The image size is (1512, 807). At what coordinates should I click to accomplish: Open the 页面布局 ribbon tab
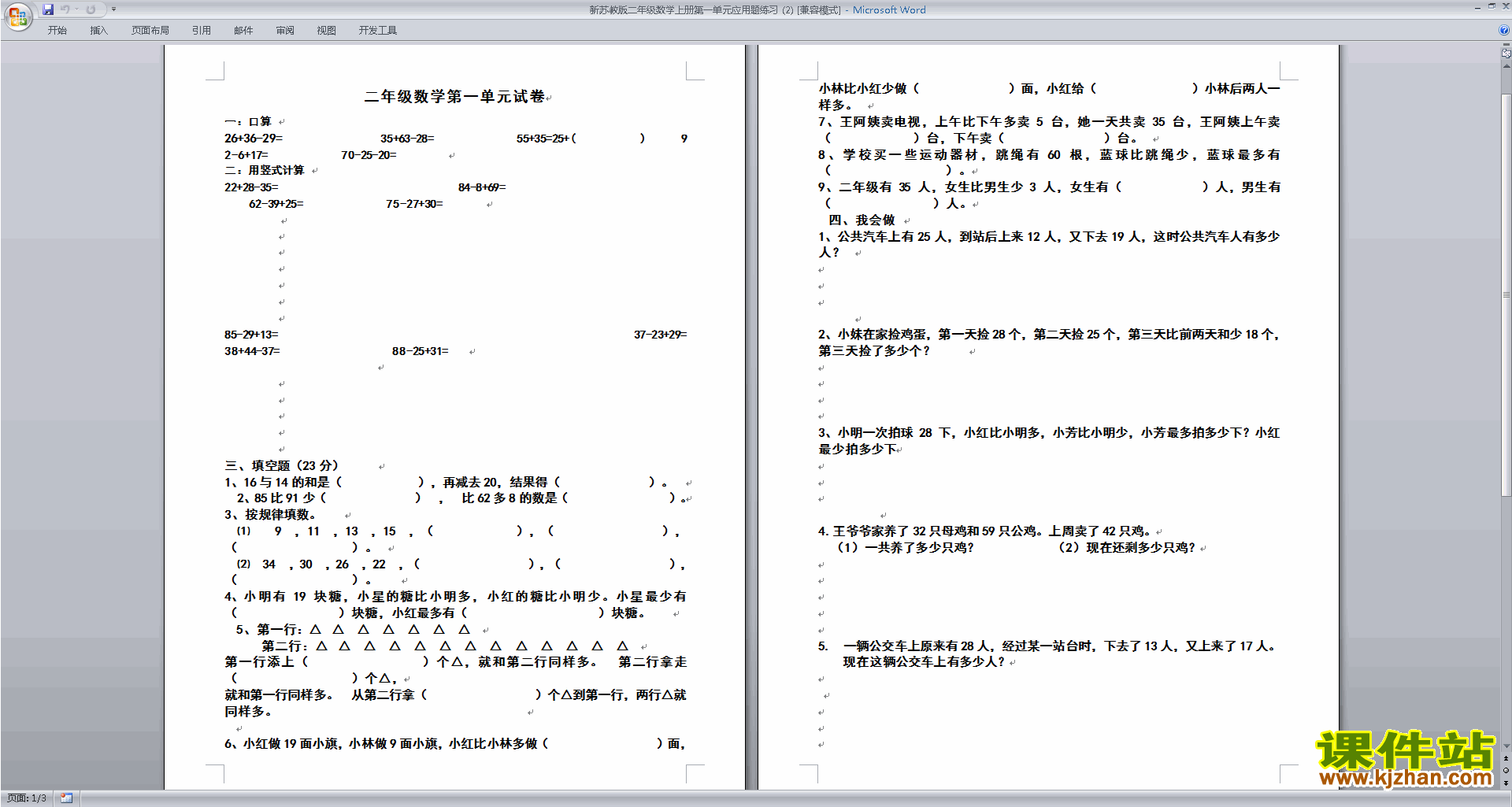(x=150, y=31)
